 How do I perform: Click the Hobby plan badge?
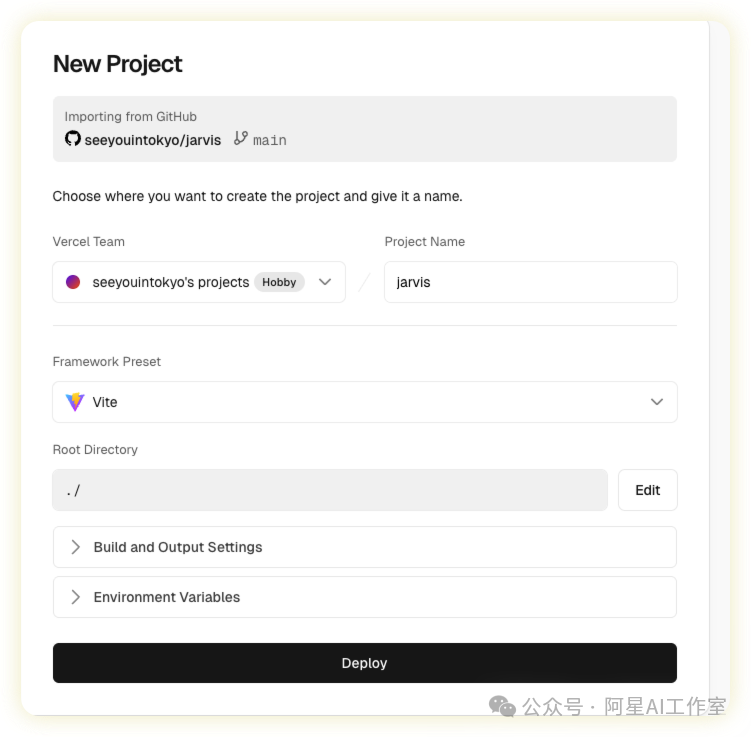tap(279, 282)
